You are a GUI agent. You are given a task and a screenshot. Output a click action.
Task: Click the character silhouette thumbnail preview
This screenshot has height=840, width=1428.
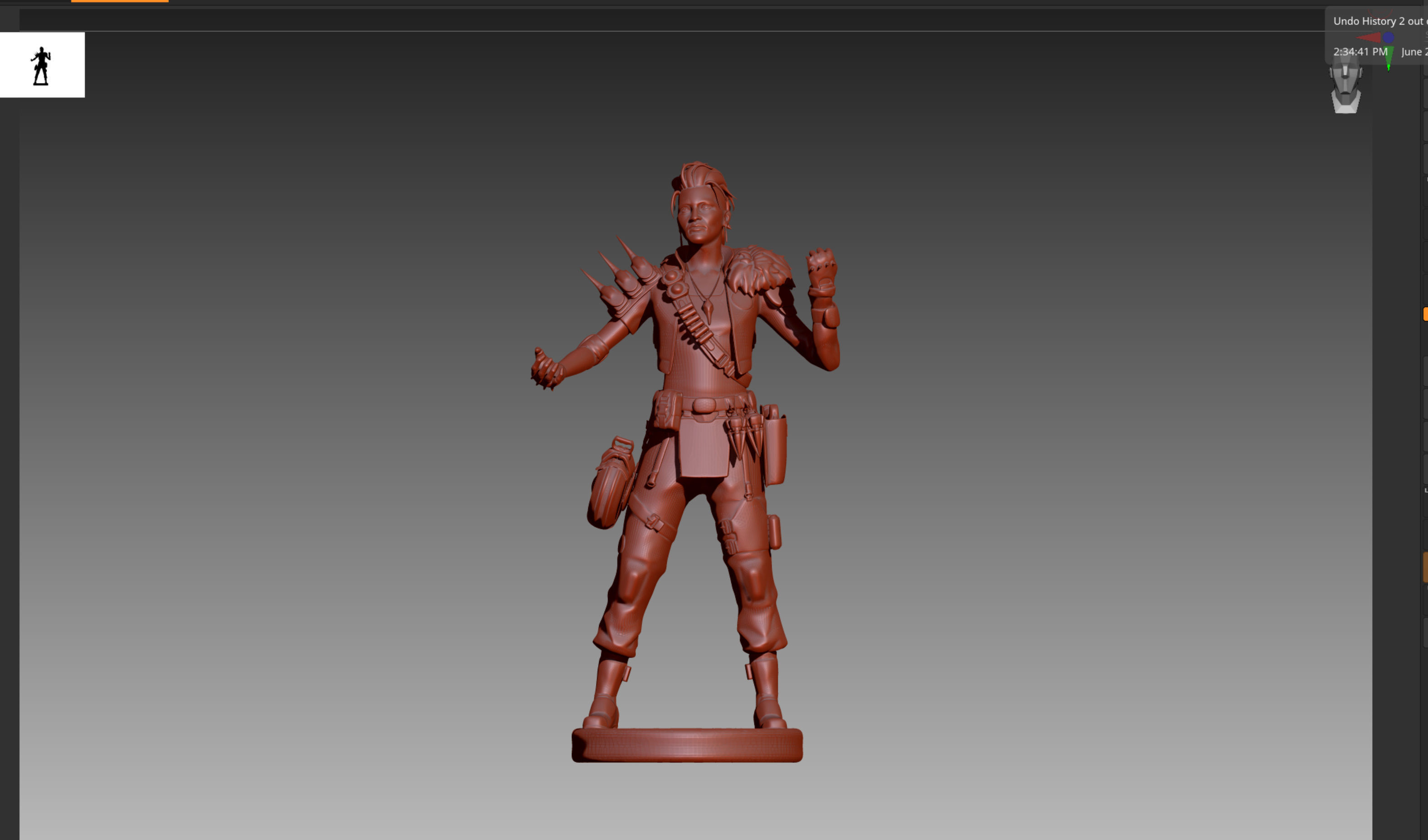coord(42,64)
